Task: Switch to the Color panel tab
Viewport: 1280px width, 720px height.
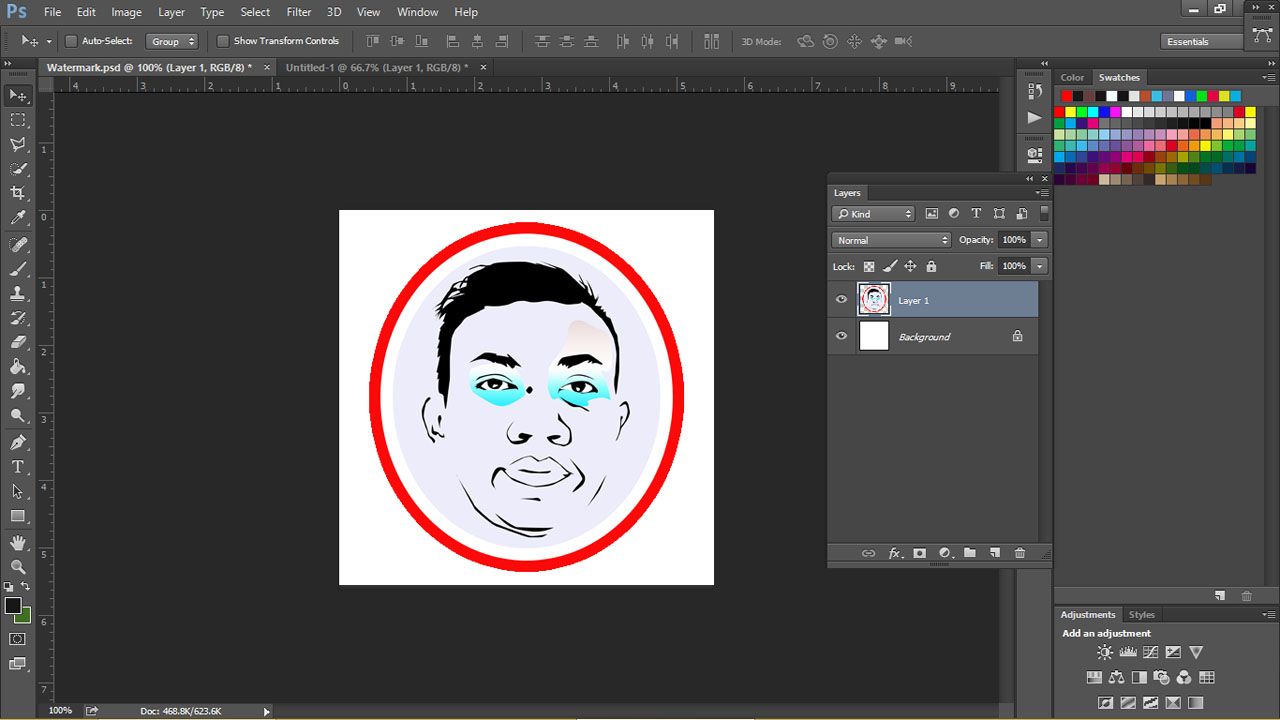Action: [x=1072, y=77]
